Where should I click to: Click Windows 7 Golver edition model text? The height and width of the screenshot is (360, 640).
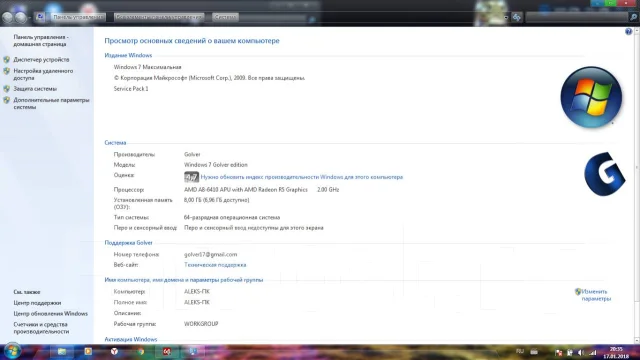tap(216, 165)
